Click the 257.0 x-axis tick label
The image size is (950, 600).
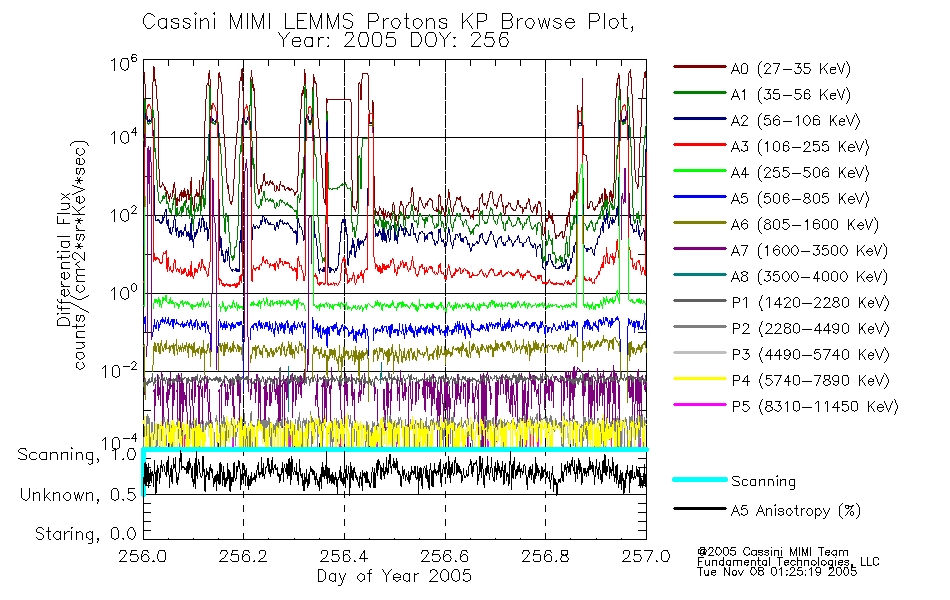pos(646,556)
